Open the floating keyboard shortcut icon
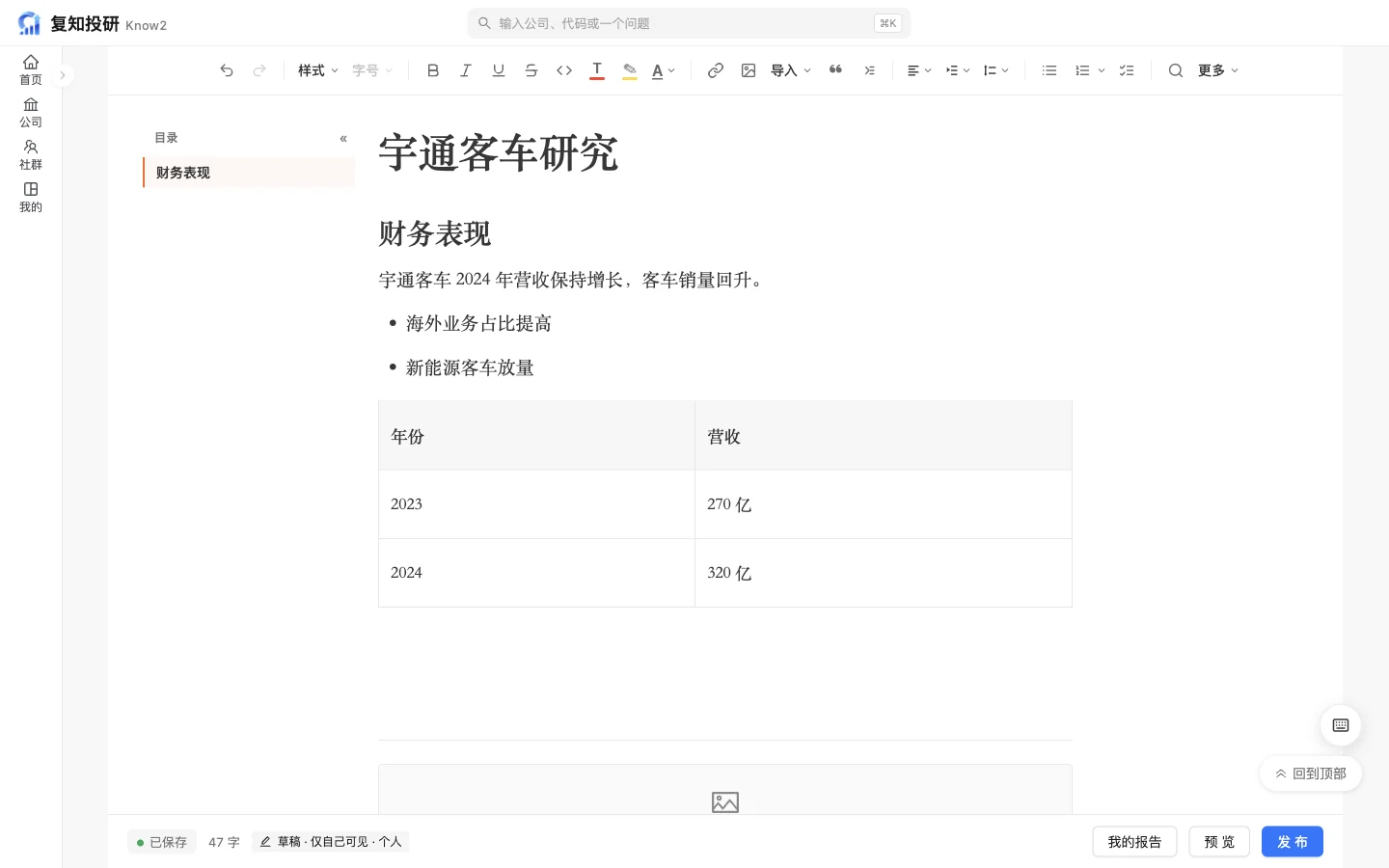The height and width of the screenshot is (868, 1389). [1341, 725]
